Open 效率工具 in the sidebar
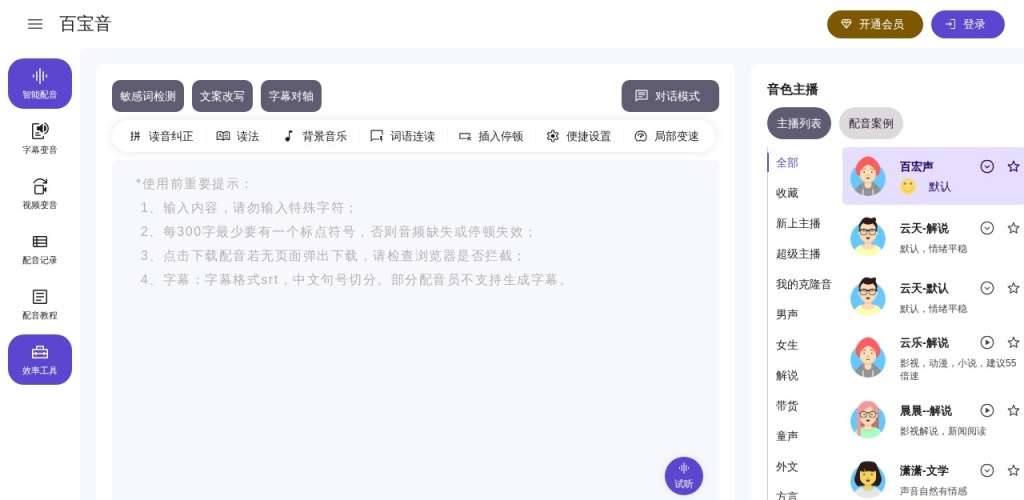 [x=40, y=359]
